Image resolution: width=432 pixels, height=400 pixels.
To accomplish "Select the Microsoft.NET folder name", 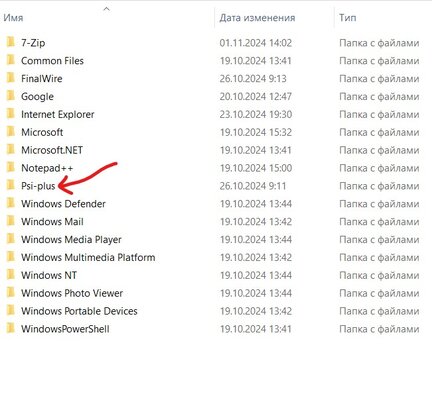I will tap(52, 150).
